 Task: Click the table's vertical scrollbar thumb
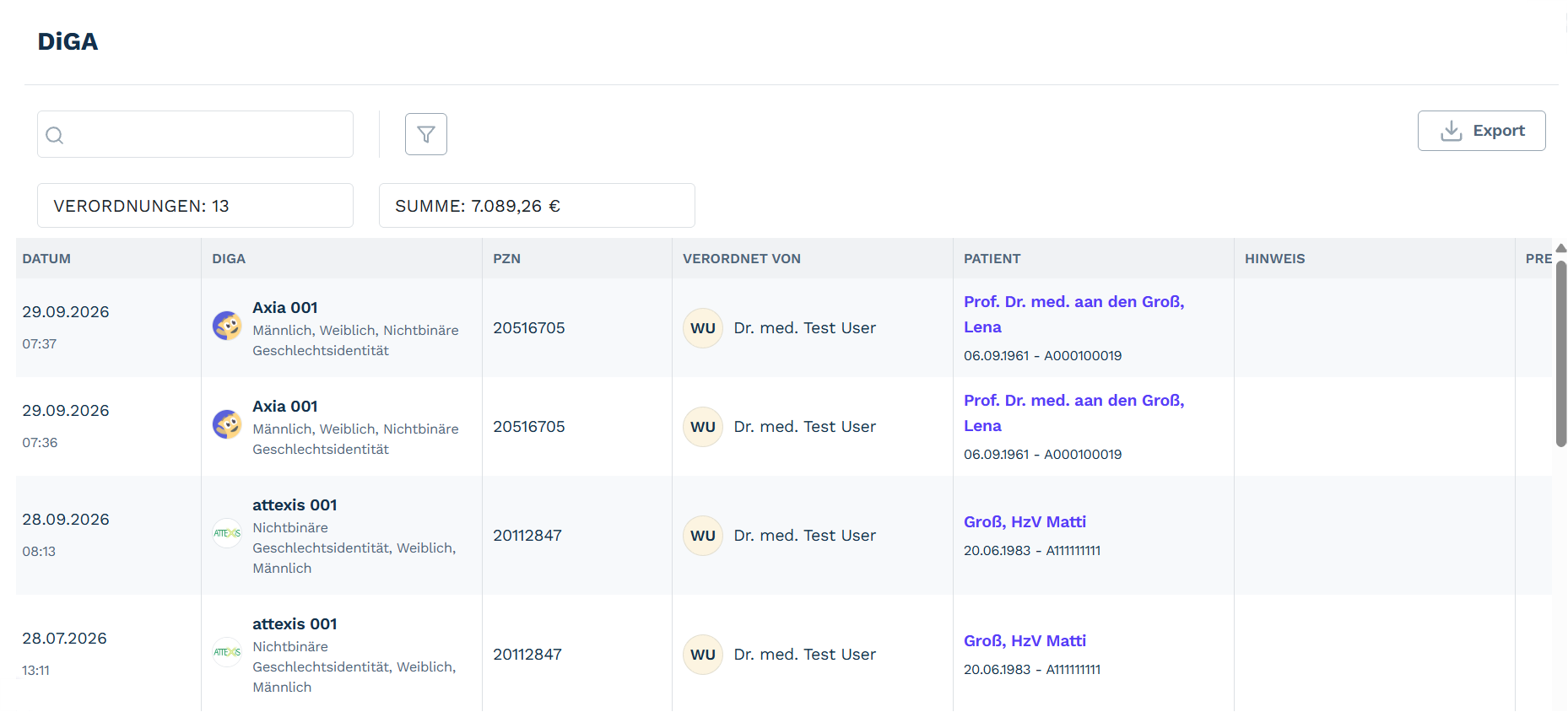point(1561,353)
